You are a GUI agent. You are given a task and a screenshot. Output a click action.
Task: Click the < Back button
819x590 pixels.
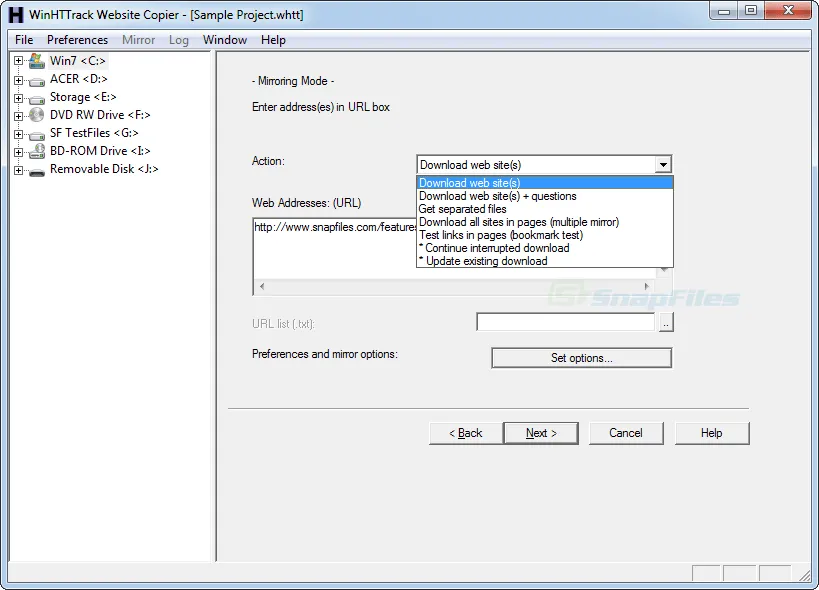coord(466,433)
